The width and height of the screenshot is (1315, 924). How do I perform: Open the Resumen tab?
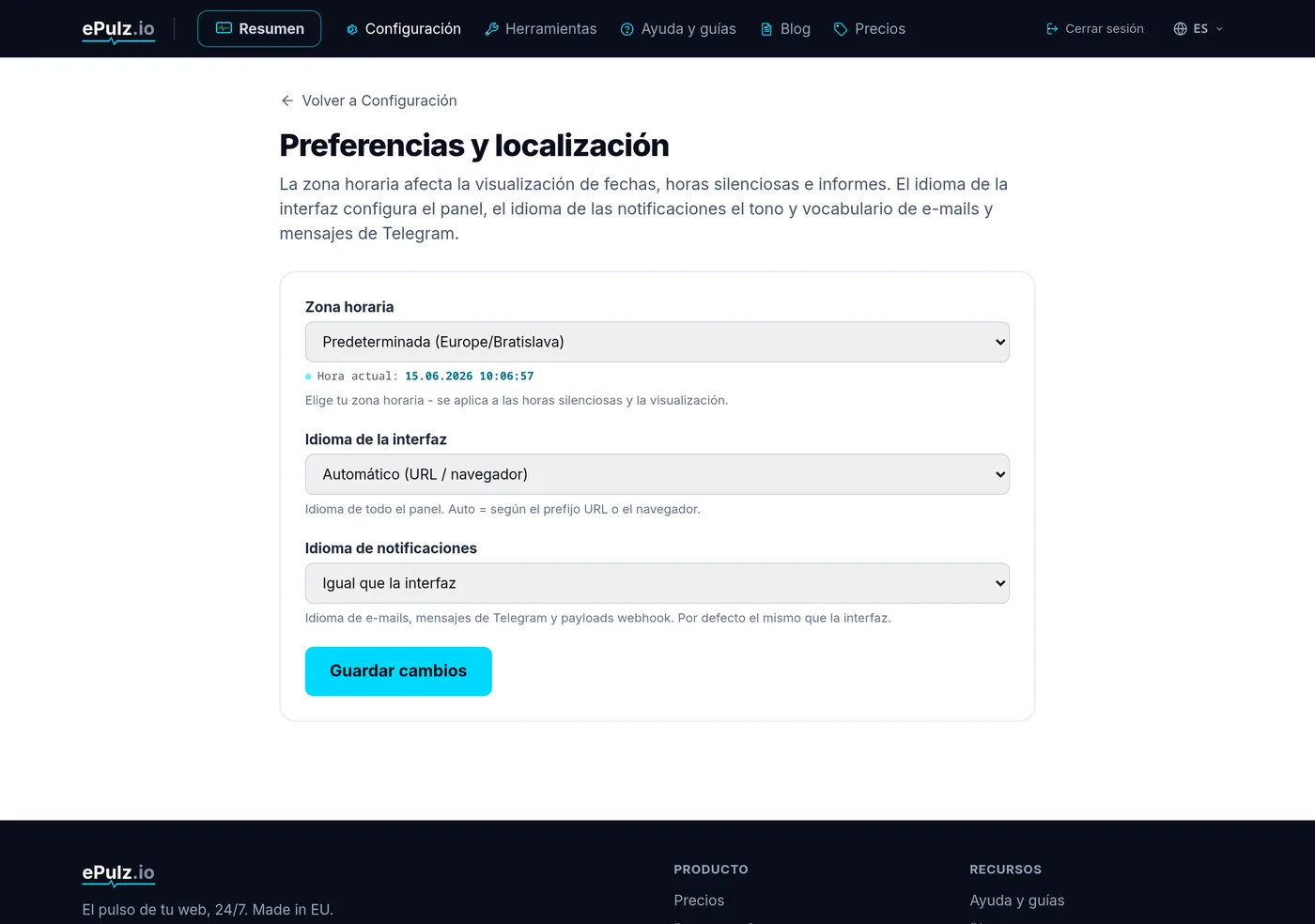(x=259, y=29)
